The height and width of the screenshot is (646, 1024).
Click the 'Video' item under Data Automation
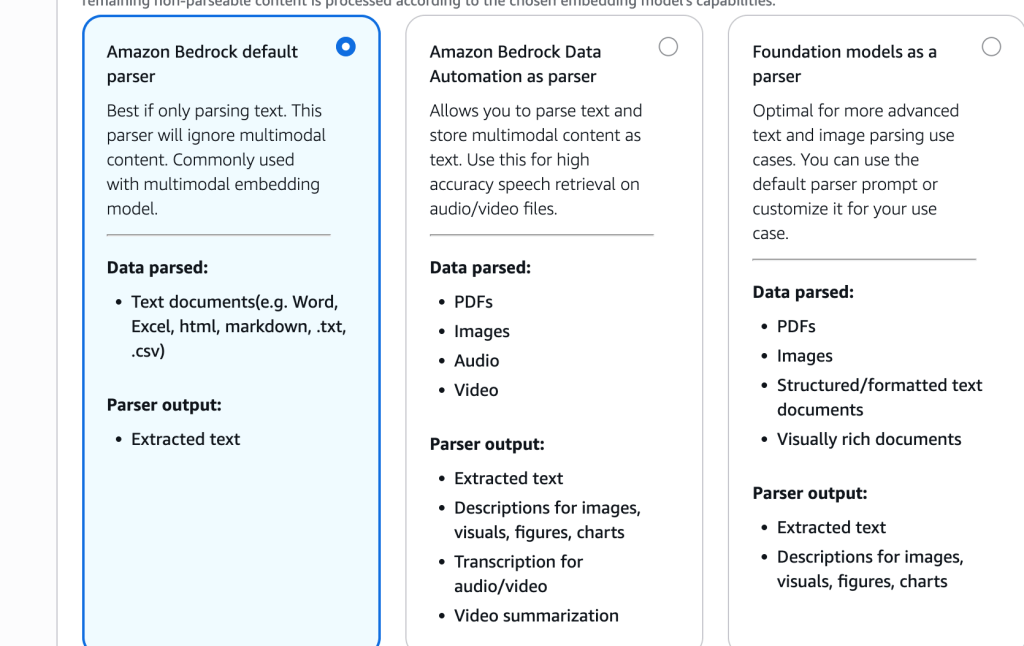pos(476,390)
